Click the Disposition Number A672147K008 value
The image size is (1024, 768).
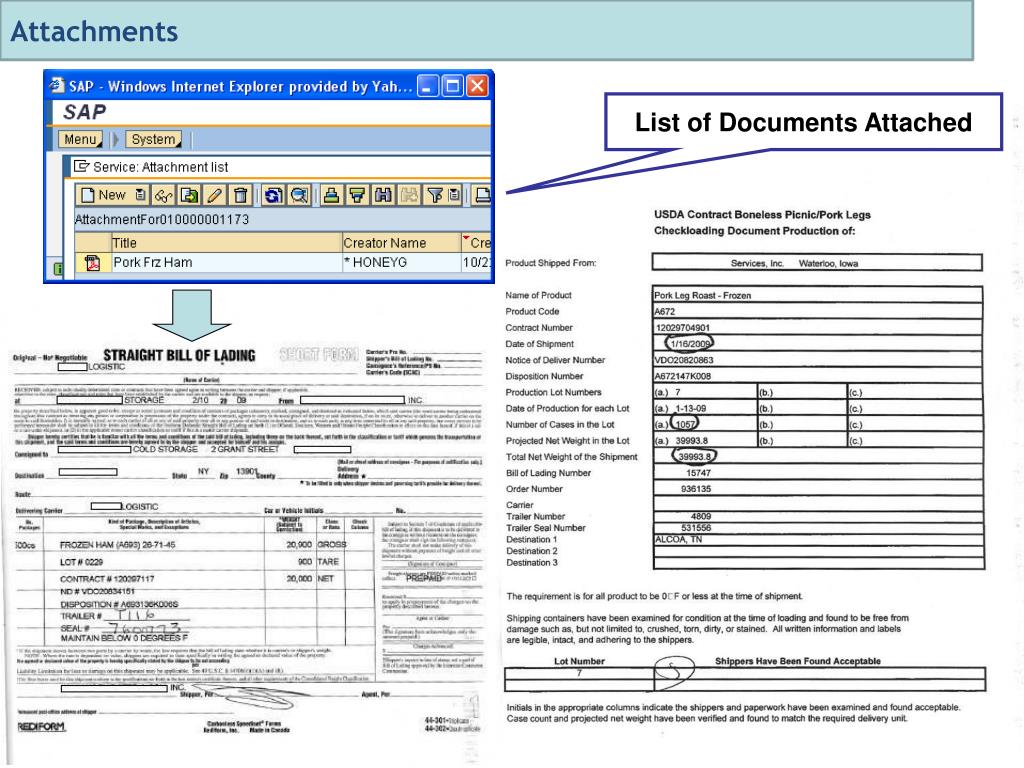click(682, 376)
